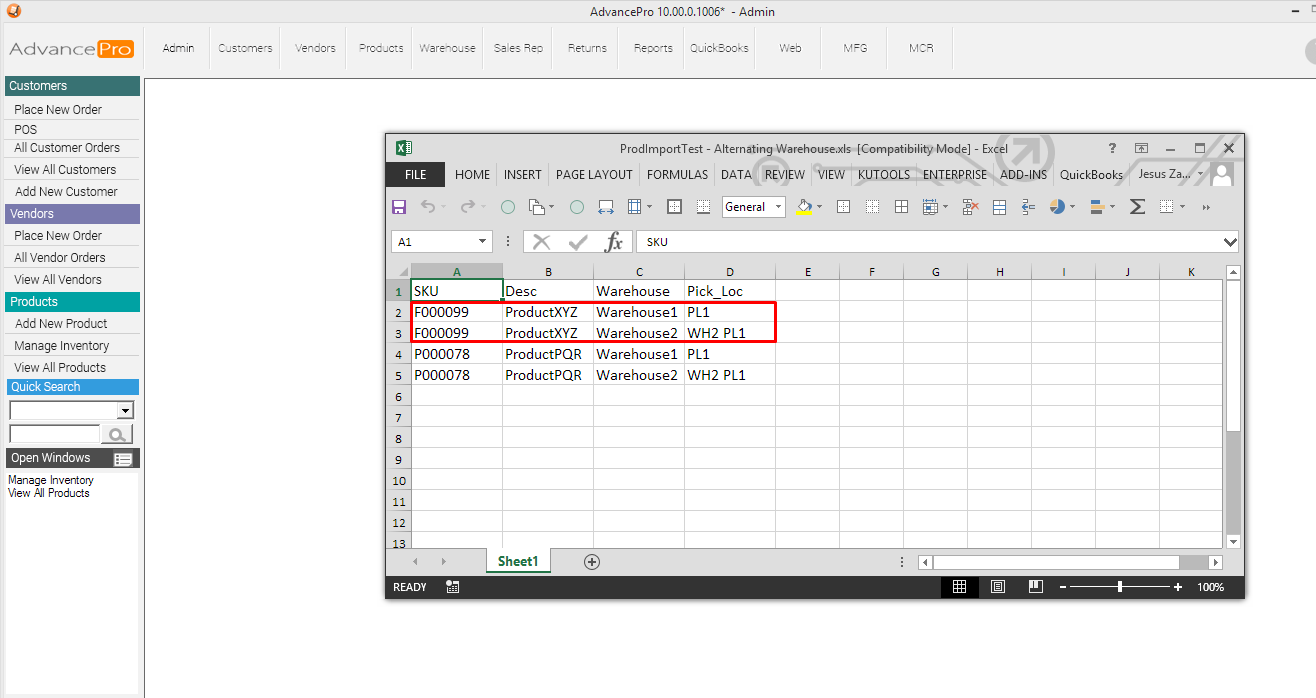Click the Open Windows list icon
The height and width of the screenshot is (698, 1316).
tap(123, 459)
